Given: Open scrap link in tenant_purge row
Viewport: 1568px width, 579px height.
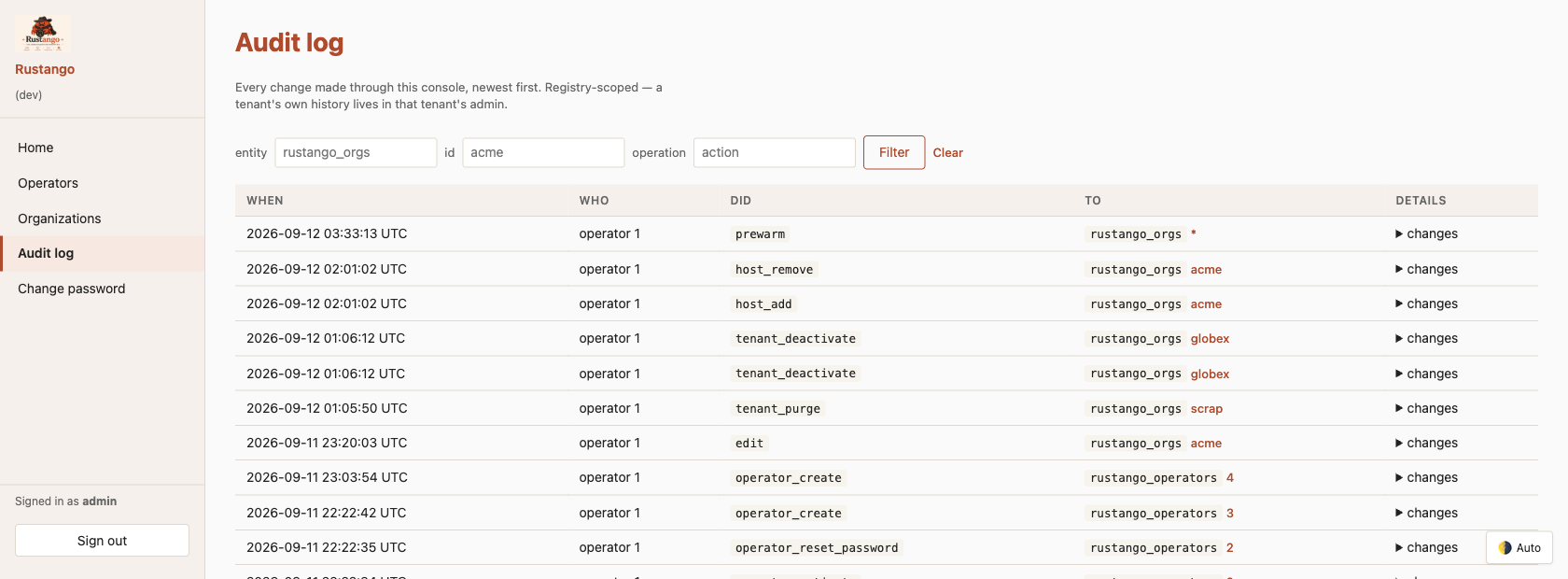Looking at the screenshot, I should [1206, 408].
